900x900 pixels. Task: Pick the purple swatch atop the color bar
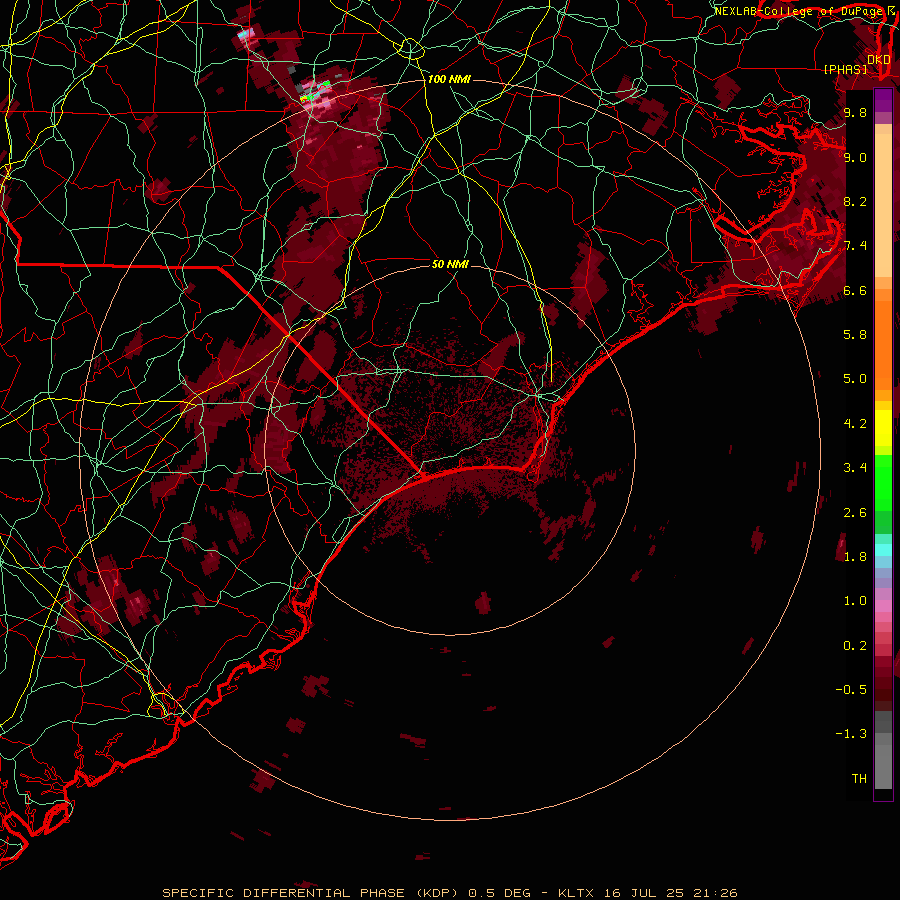[x=883, y=100]
